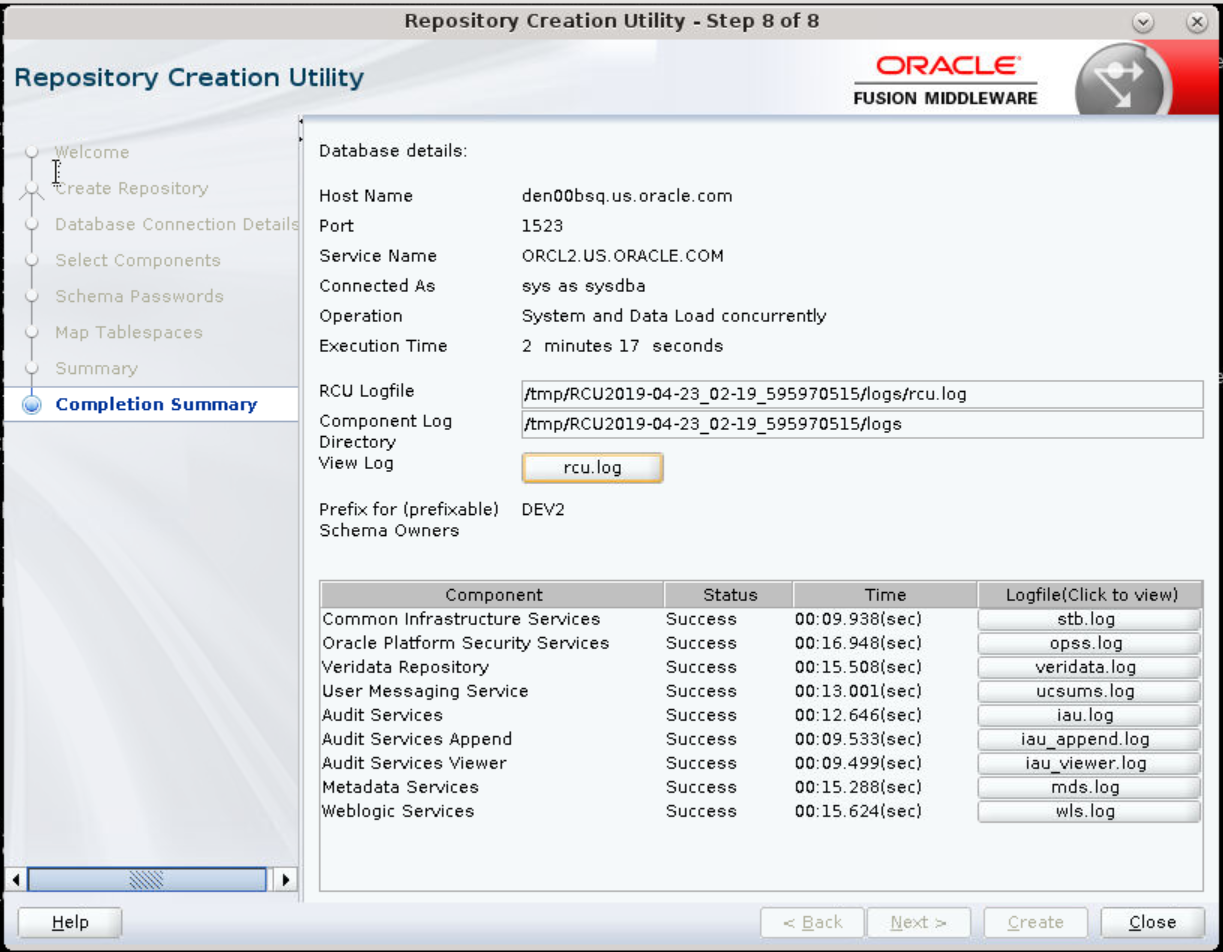The image size is (1223, 952).
Task: Select the Schema Passwords step
Action: [x=139, y=296]
